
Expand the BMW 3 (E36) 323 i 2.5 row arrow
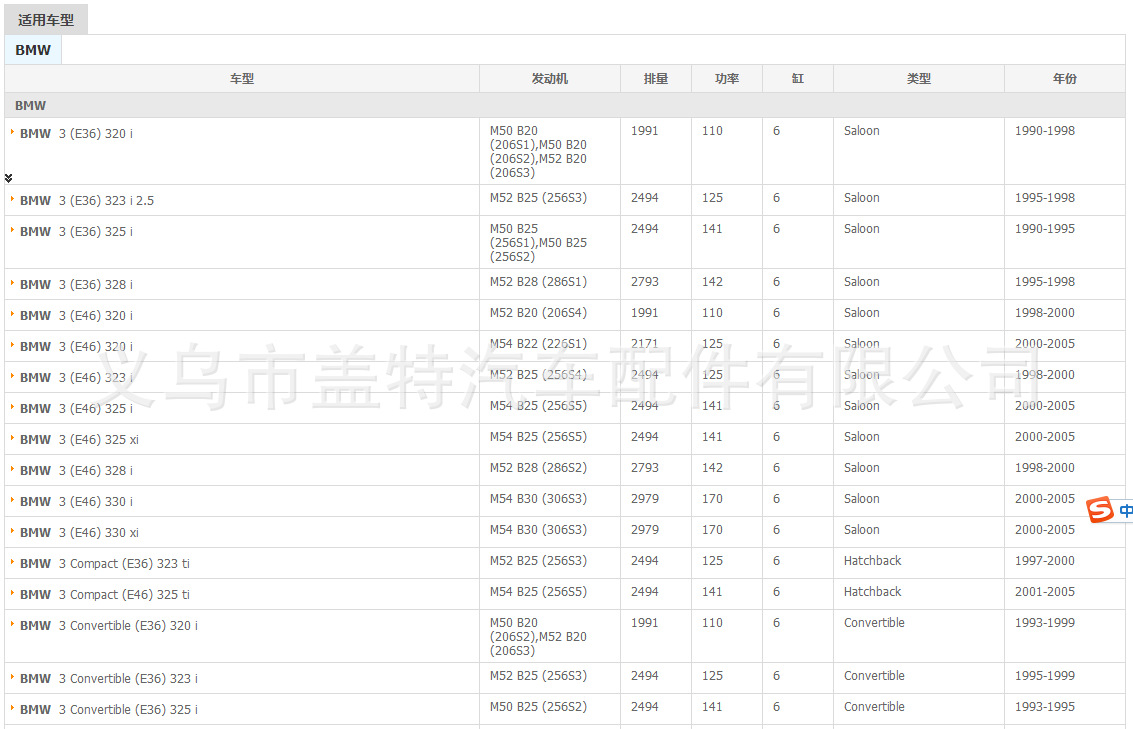[x=12, y=199]
